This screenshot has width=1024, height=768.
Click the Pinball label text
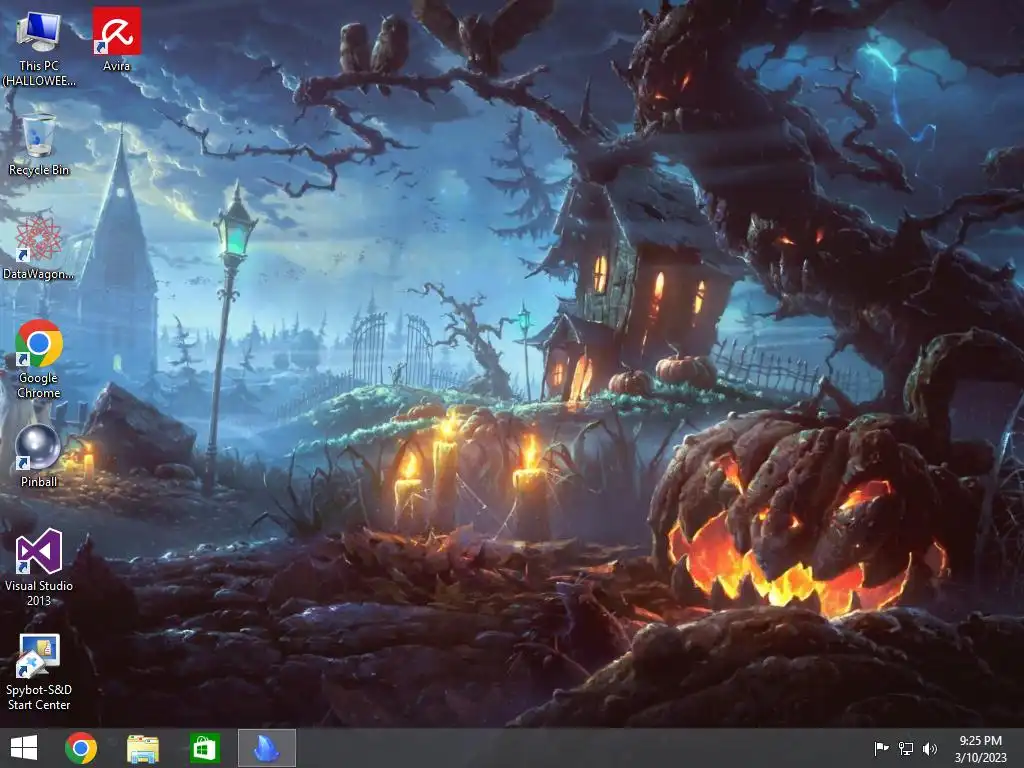(x=39, y=482)
